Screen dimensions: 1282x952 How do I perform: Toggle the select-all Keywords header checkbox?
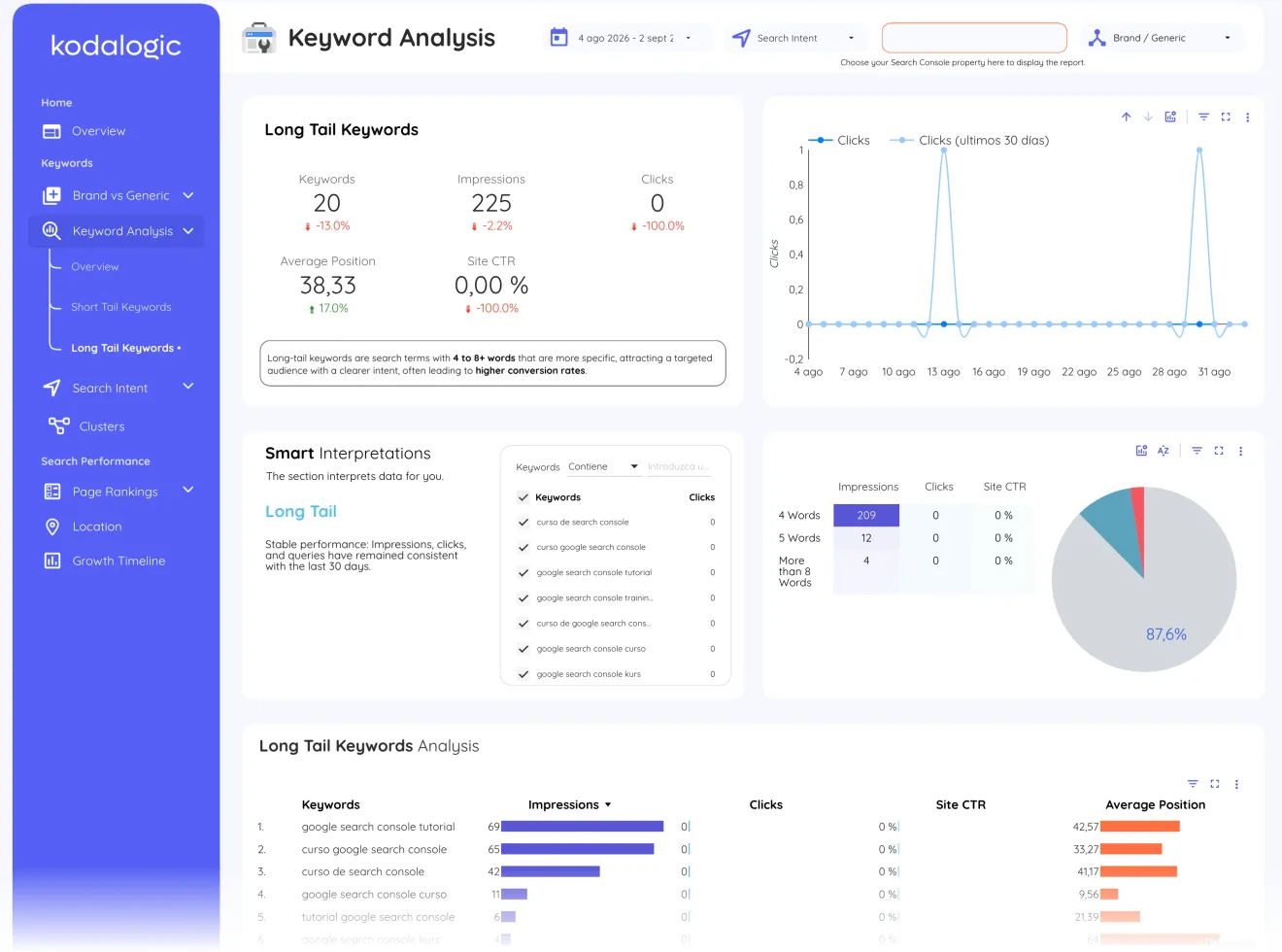(523, 497)
